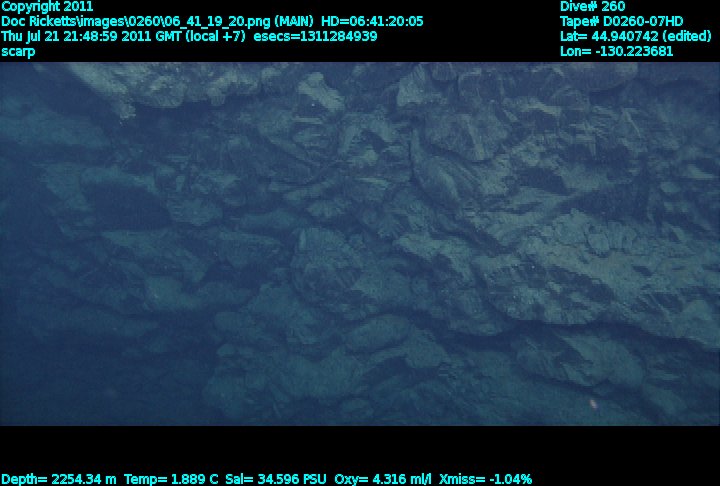Click the Dive# 260 label
720x486 pixels.
pyautogui.click(x=593, y=6)
